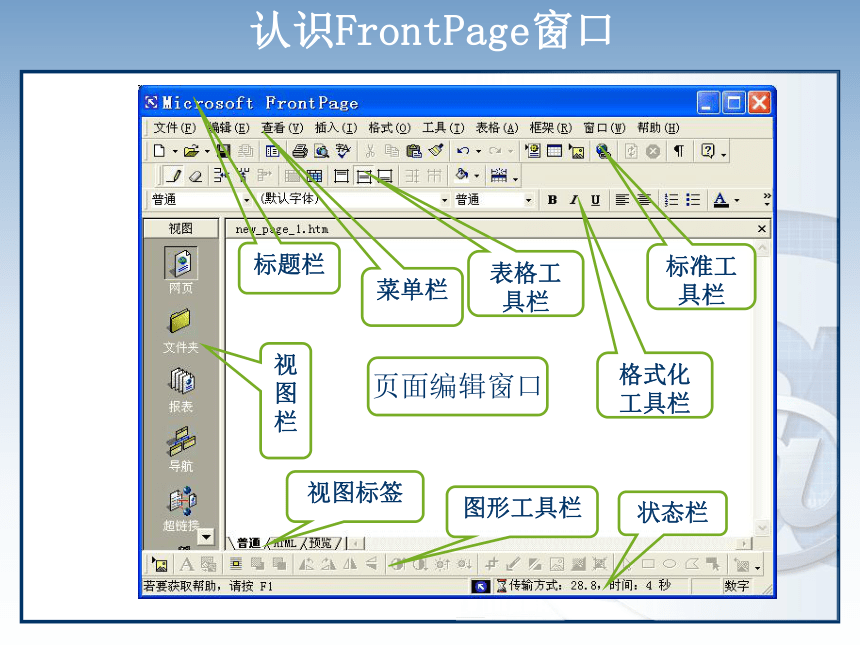This screenshot has height=645, width=860.
Task: Click the Fill Color paint bucket icon
Action: [462, 175]
